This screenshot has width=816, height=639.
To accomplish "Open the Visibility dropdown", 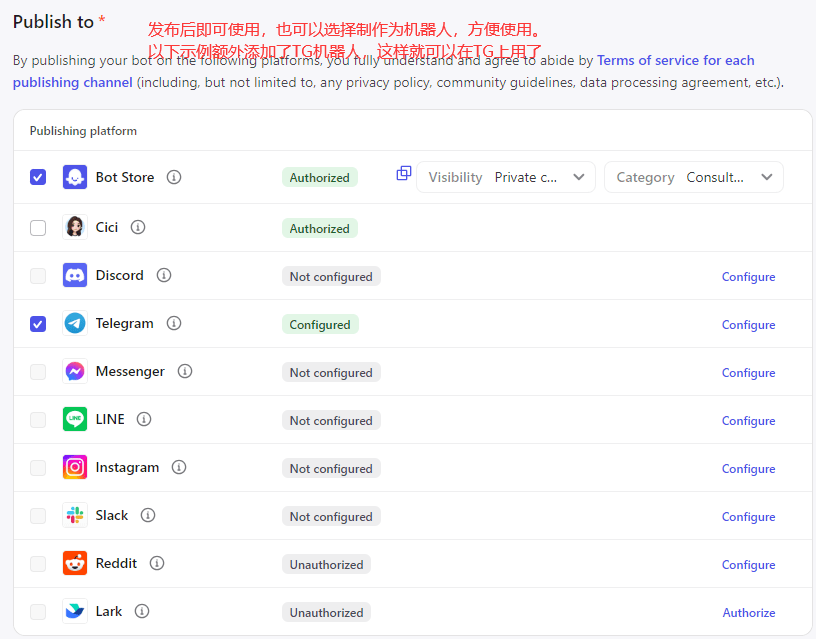I will coord(506,177).
